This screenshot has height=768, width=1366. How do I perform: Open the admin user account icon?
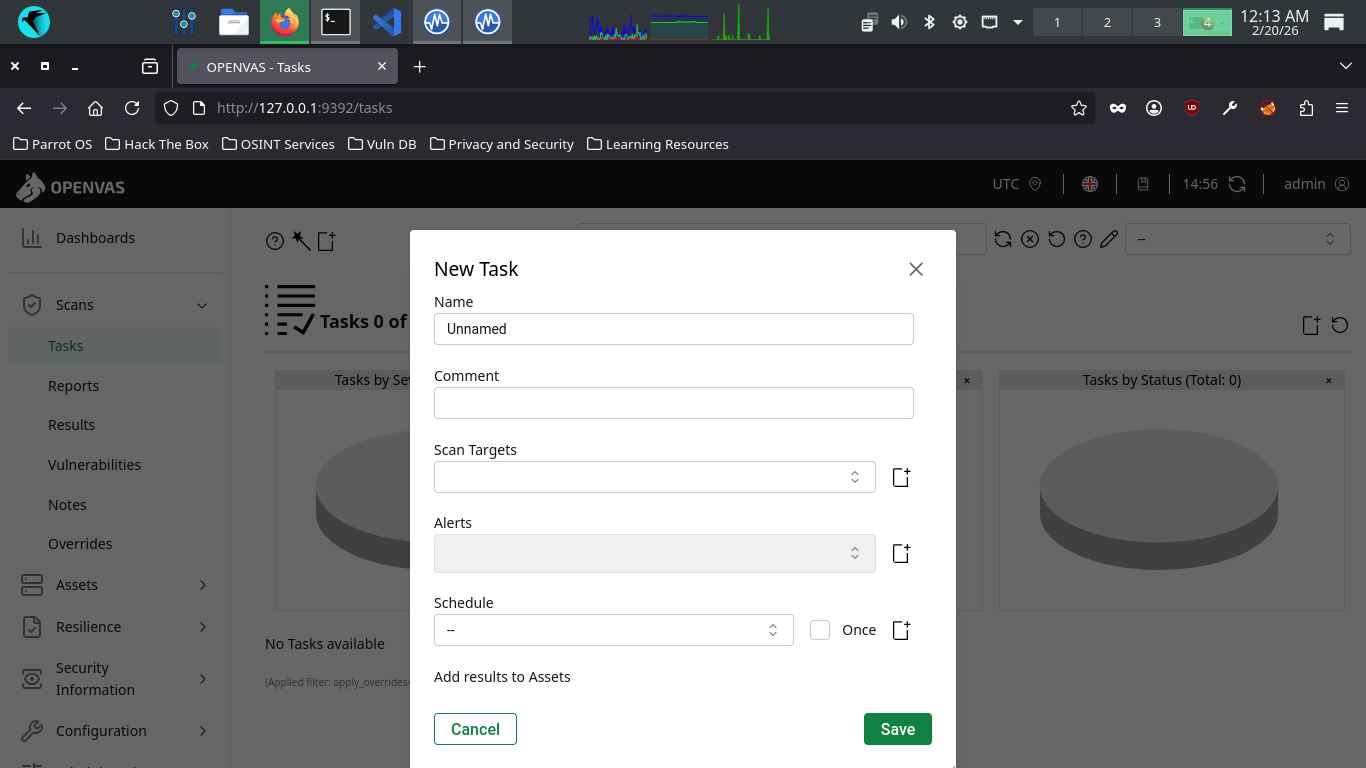(1342, 184)
